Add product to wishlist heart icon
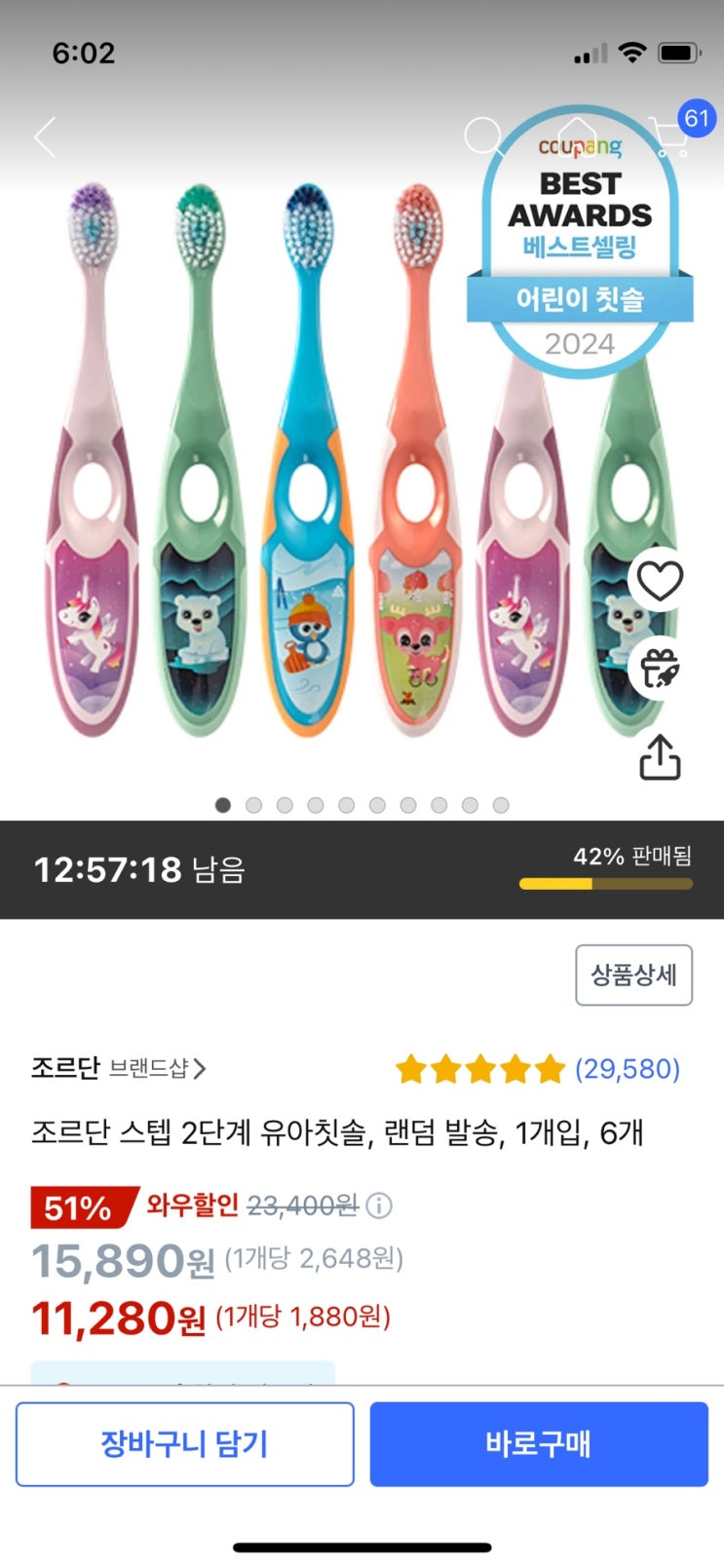Screen dimensions: 724x1568 click(x=660, y=581)
